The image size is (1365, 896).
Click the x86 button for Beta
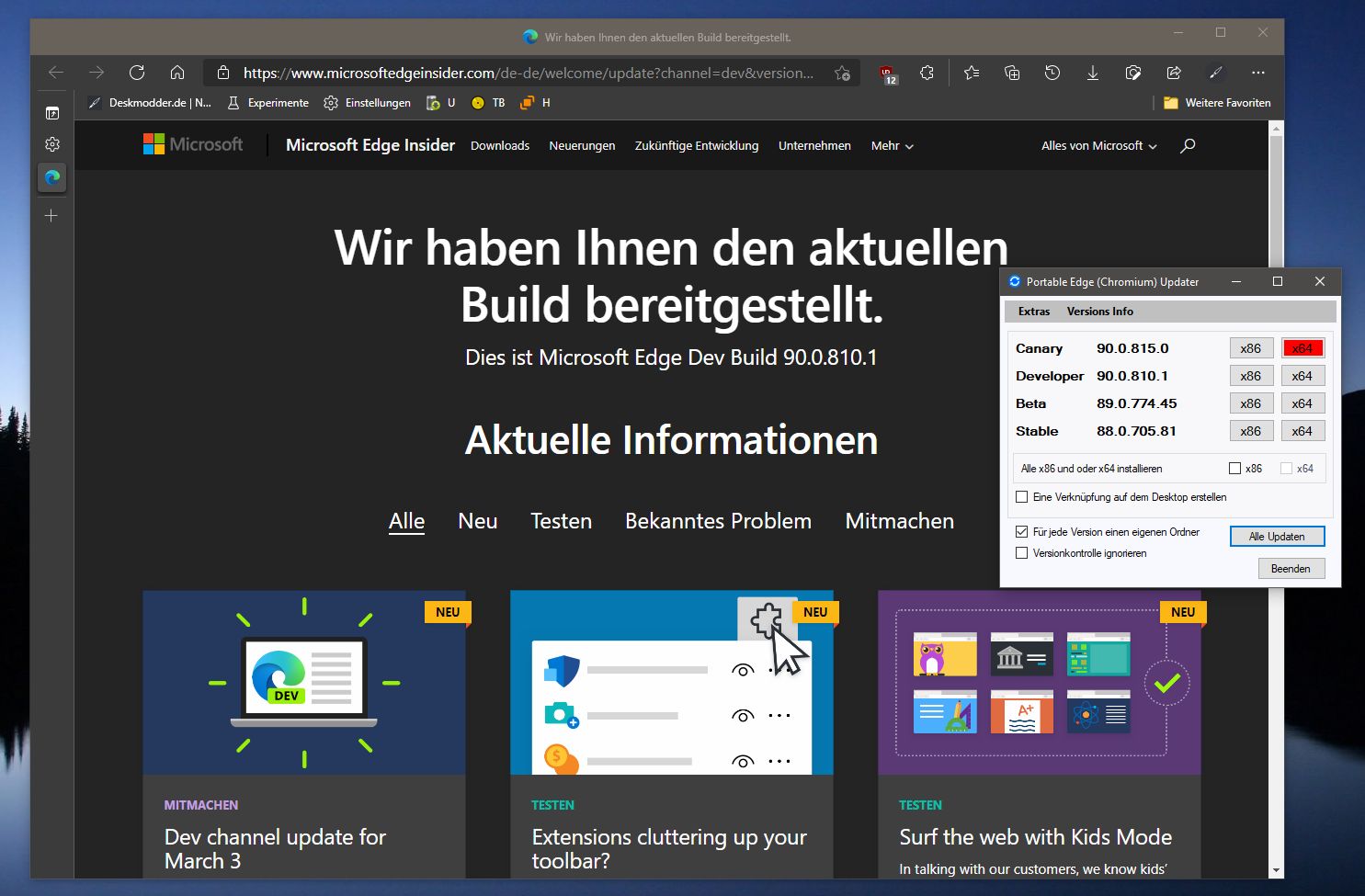(1251, 403)
